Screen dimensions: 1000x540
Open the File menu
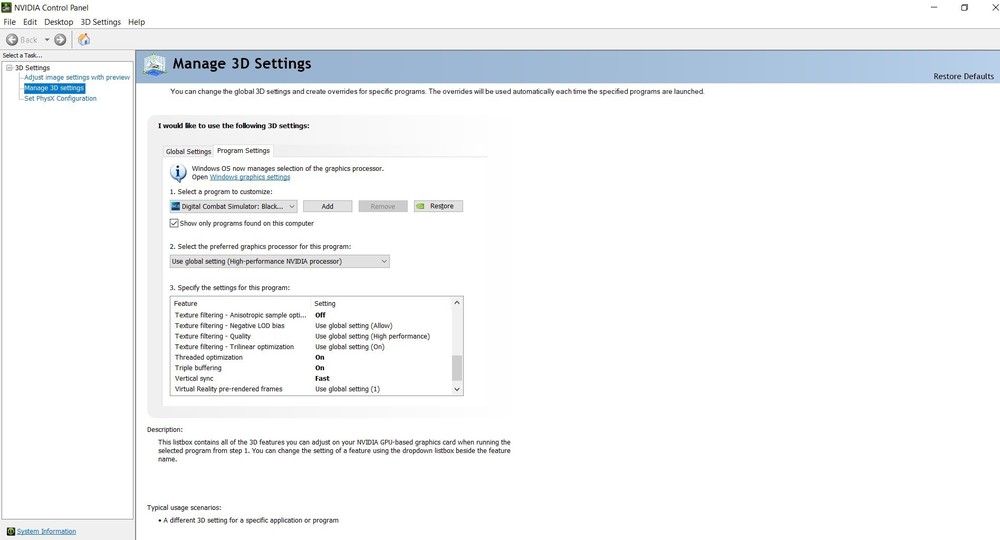pyautogui.click(x=10, y=22)
